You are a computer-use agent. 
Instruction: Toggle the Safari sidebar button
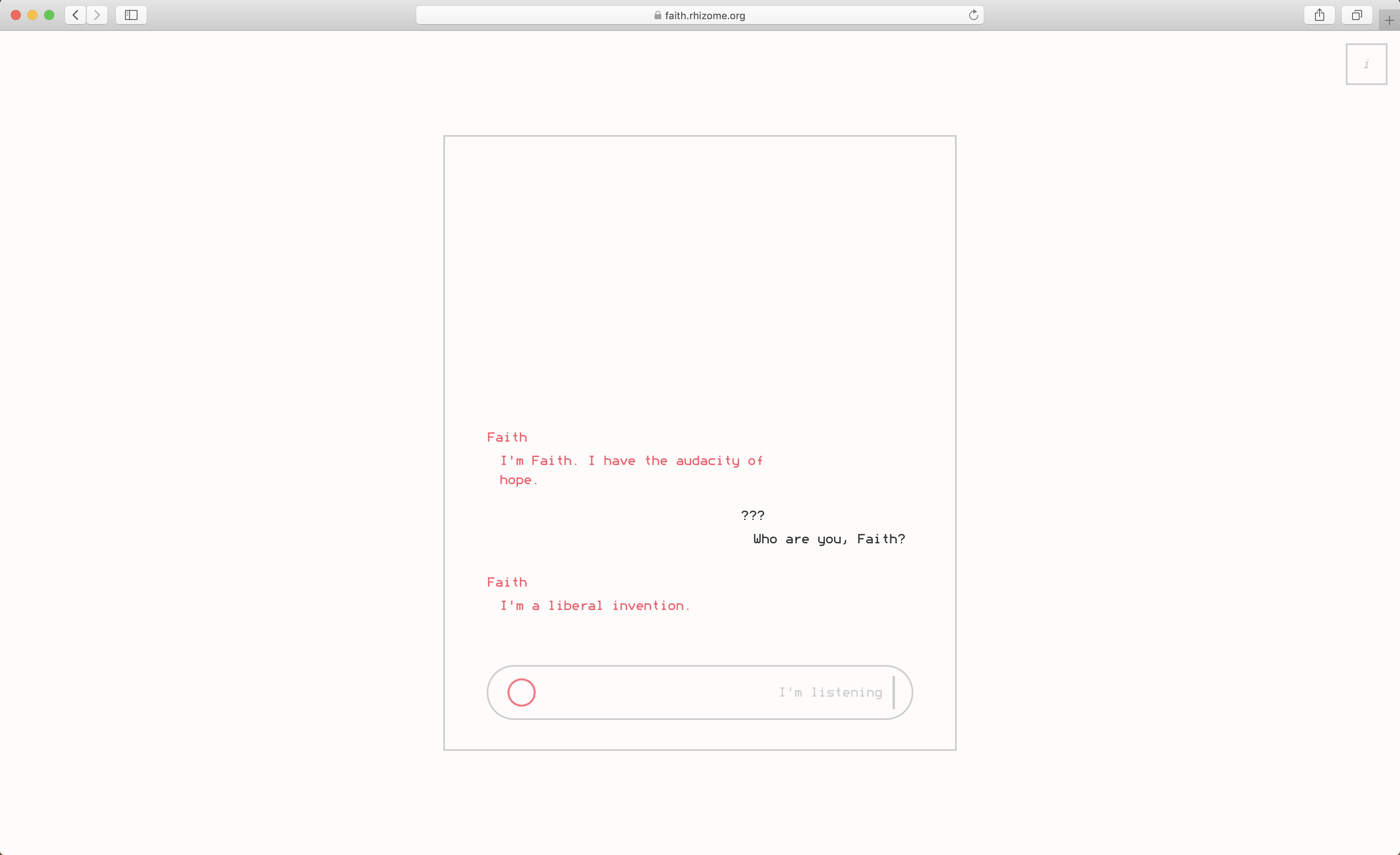point(131,15)
